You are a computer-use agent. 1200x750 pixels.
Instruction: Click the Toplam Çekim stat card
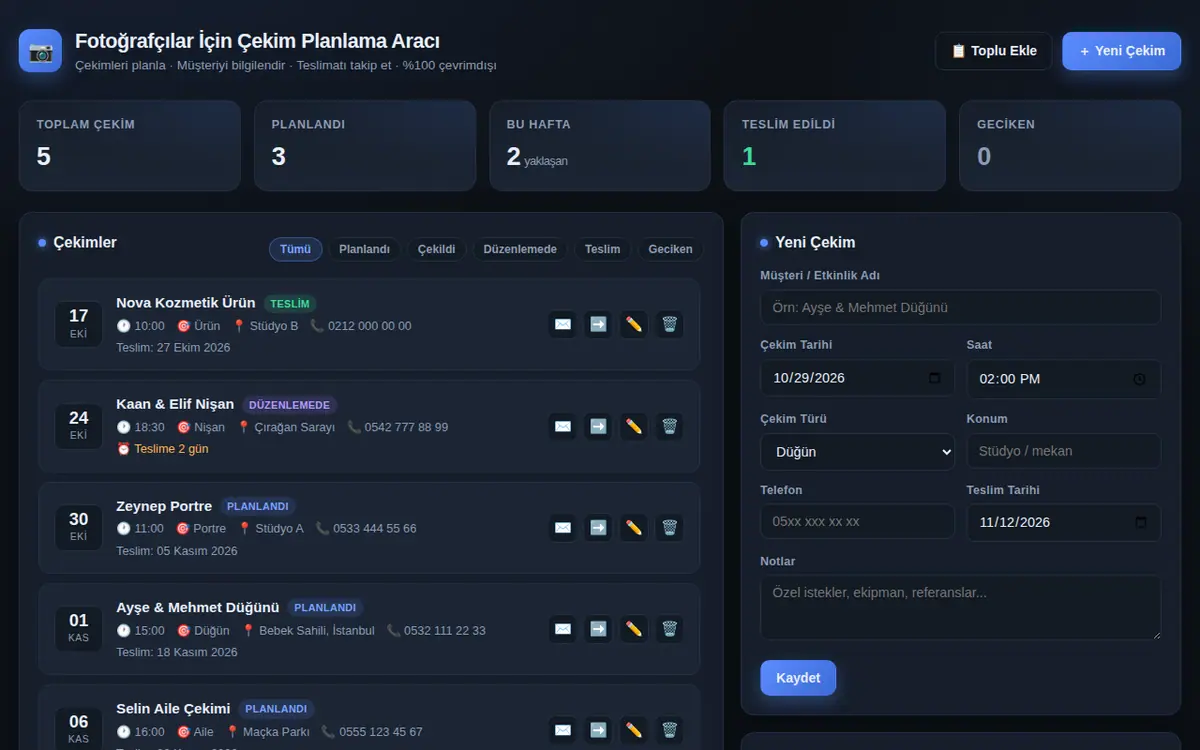(130, 145)
